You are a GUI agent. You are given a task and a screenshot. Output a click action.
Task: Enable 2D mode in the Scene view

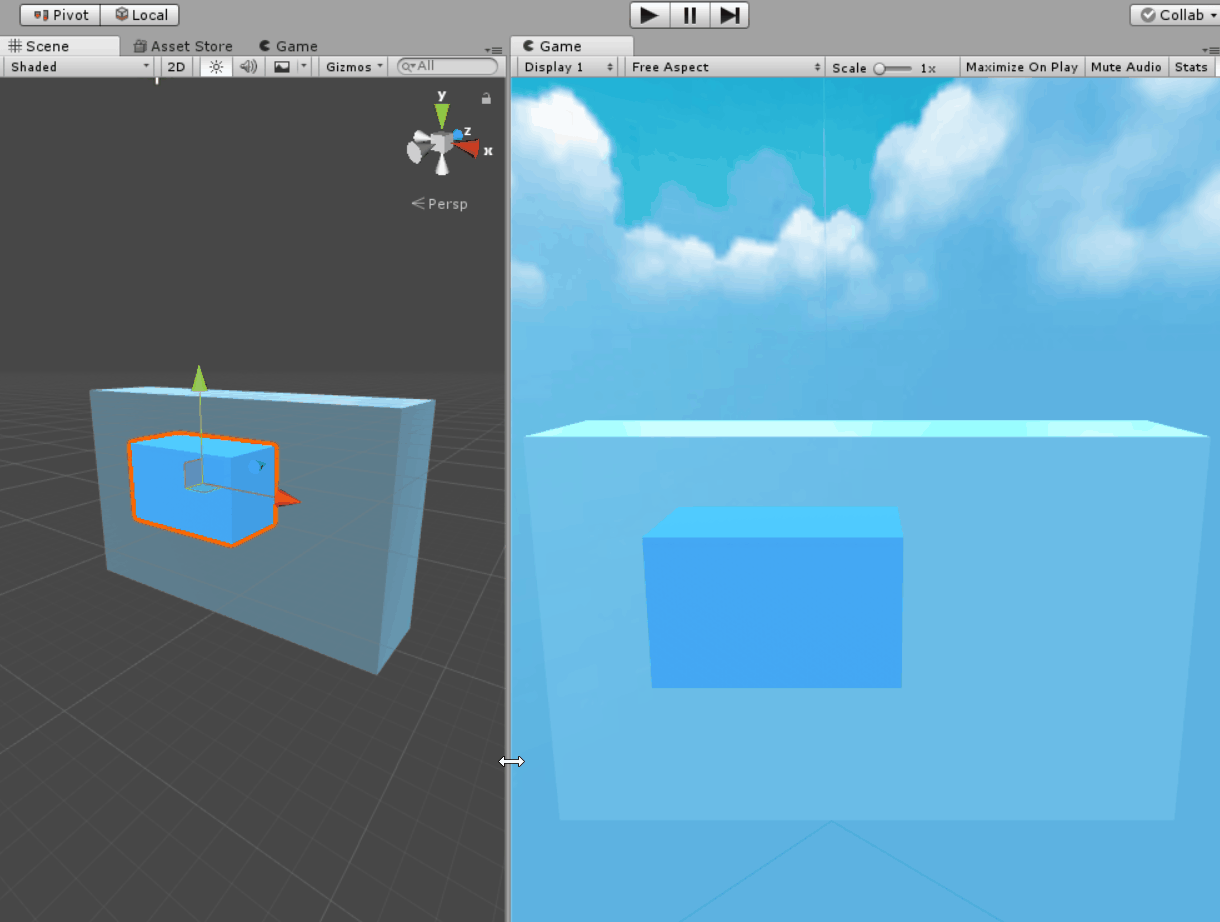click(176, 67)
